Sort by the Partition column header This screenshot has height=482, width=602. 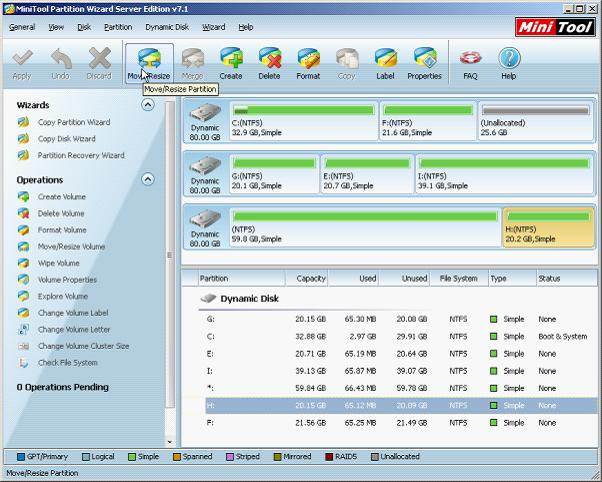pyautogui.click(x=242, y=278)
